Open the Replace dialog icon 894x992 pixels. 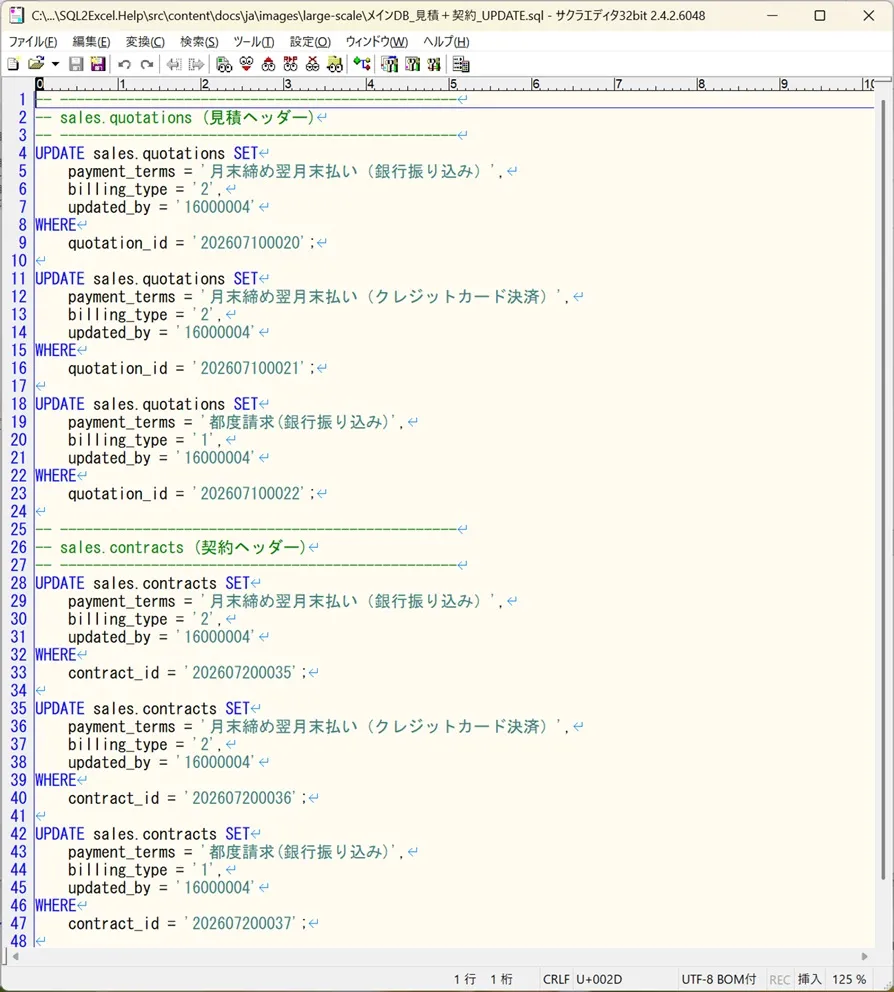(x=290, y=64)
